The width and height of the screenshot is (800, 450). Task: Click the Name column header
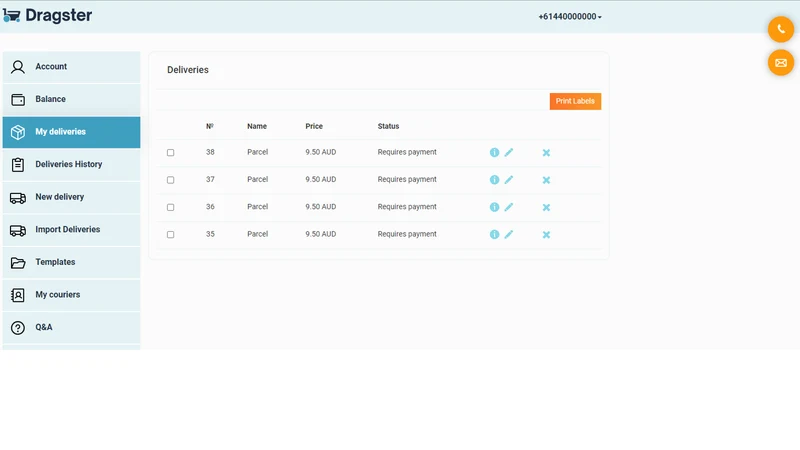tap(257, 126)
